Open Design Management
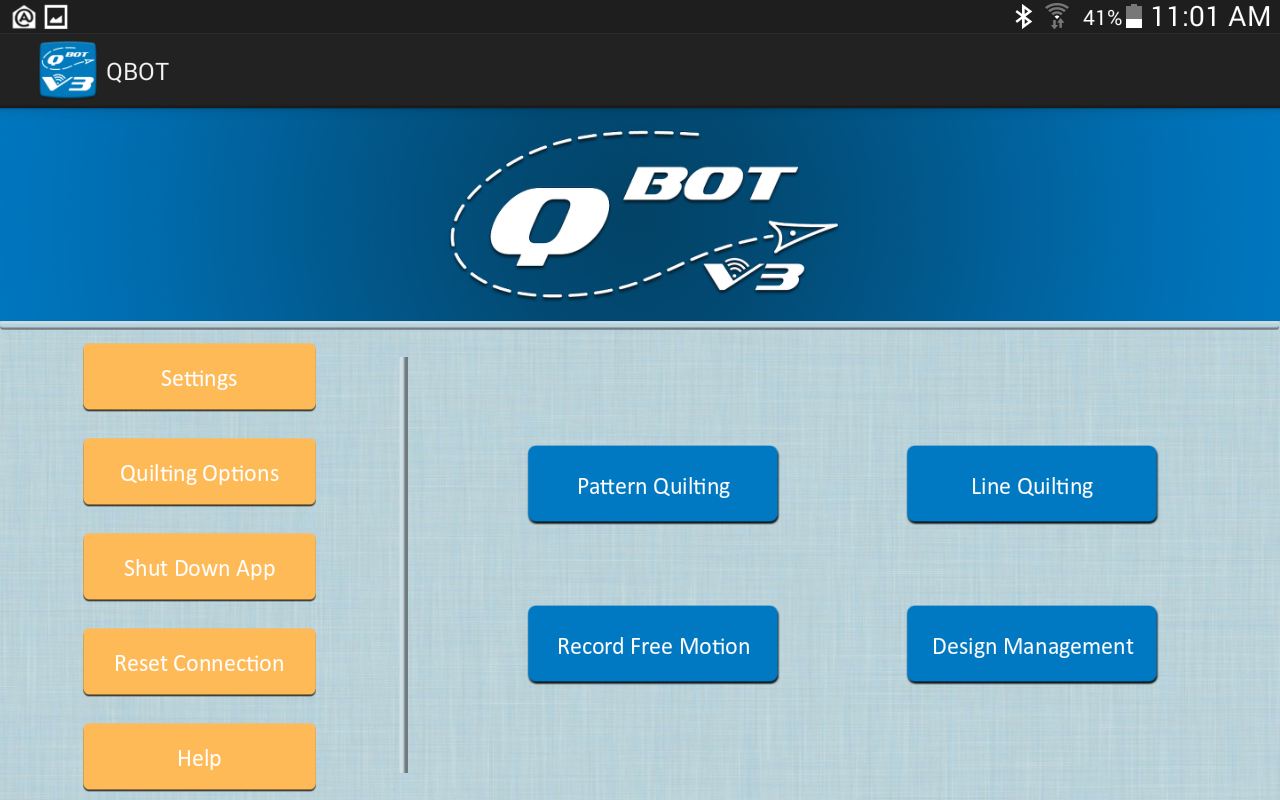 coord(1031,644)
